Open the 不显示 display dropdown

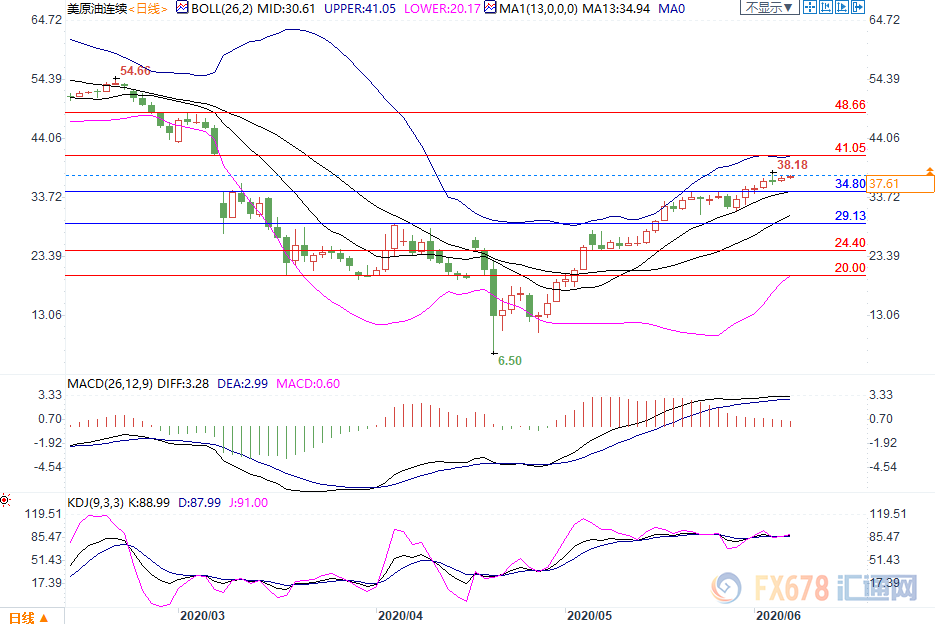tap(767, 8)
